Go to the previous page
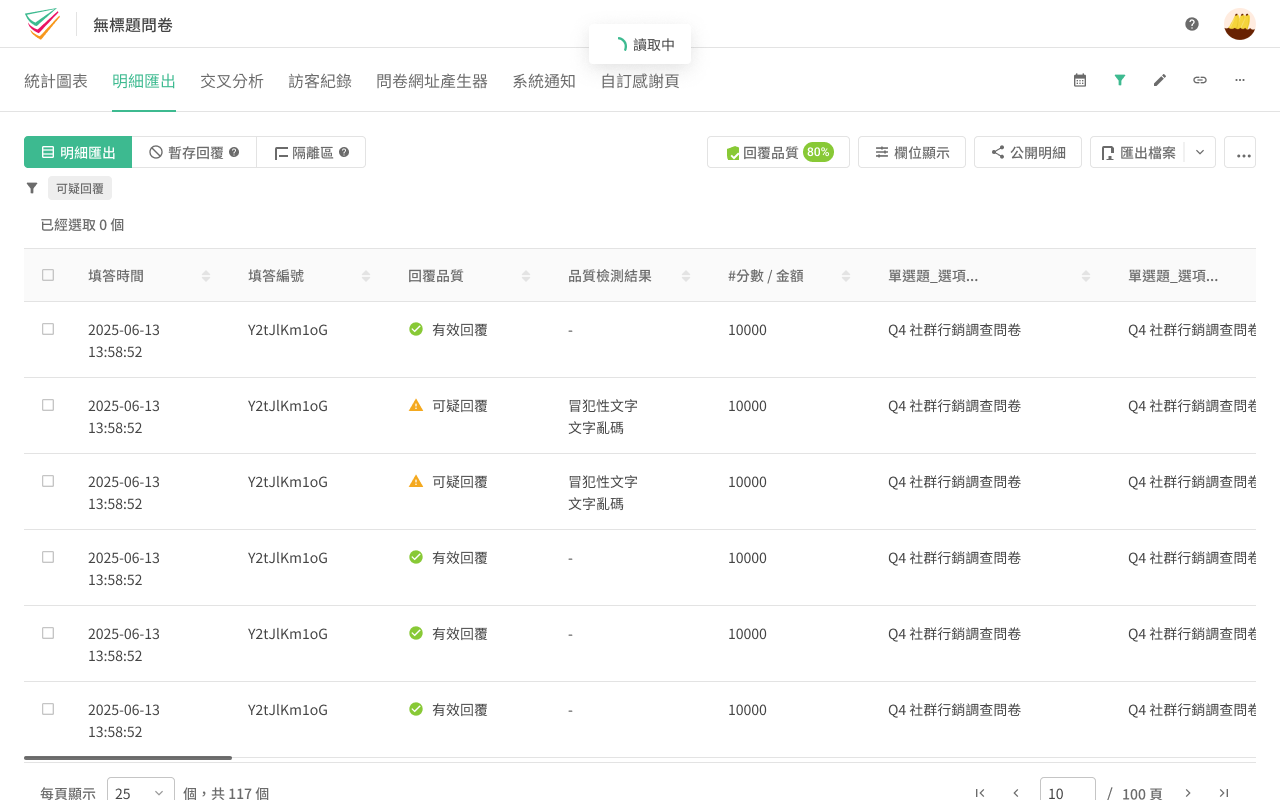Screen dimensions: 1280x800 click(1016, 793)
